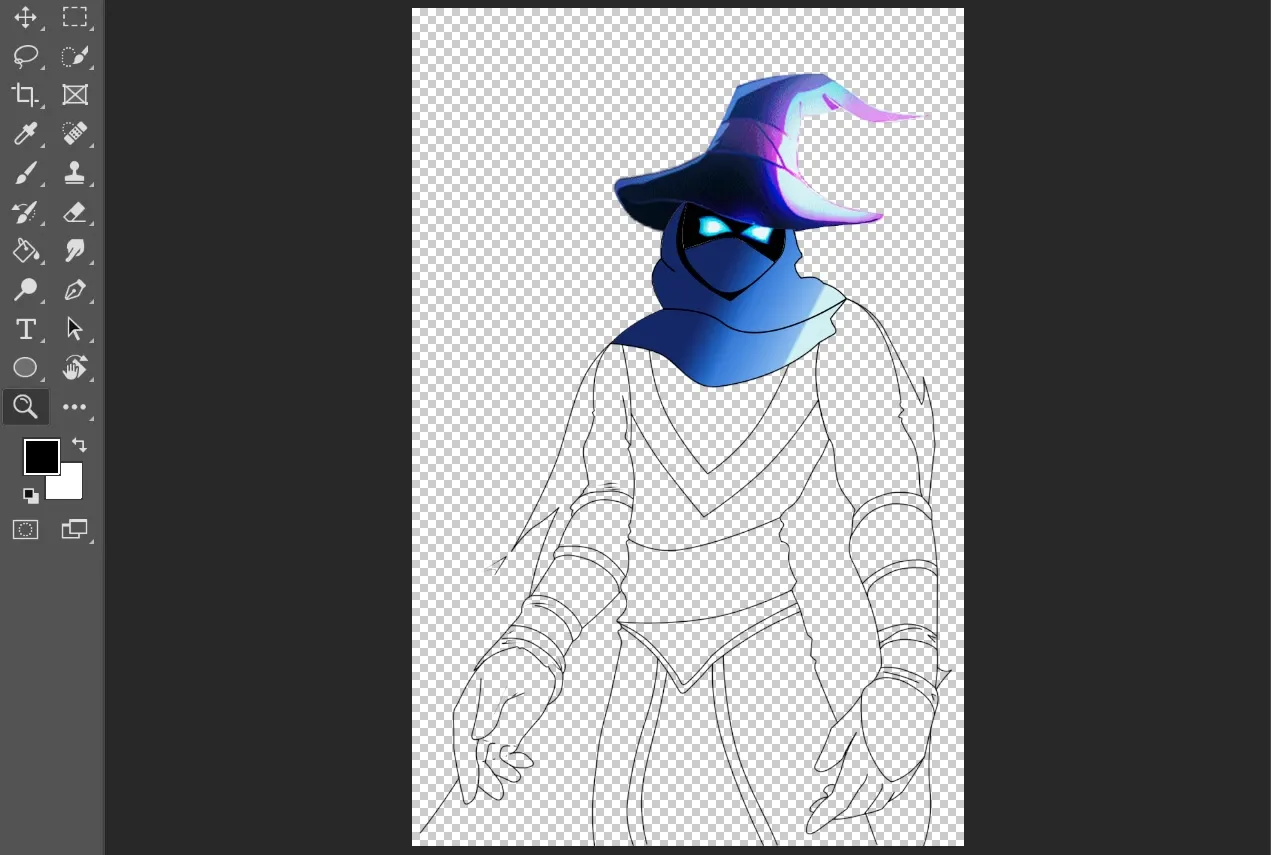Select the Frame tool
Image resolution: width=1271 pixels, height=855 pixels.
(75, 95)
